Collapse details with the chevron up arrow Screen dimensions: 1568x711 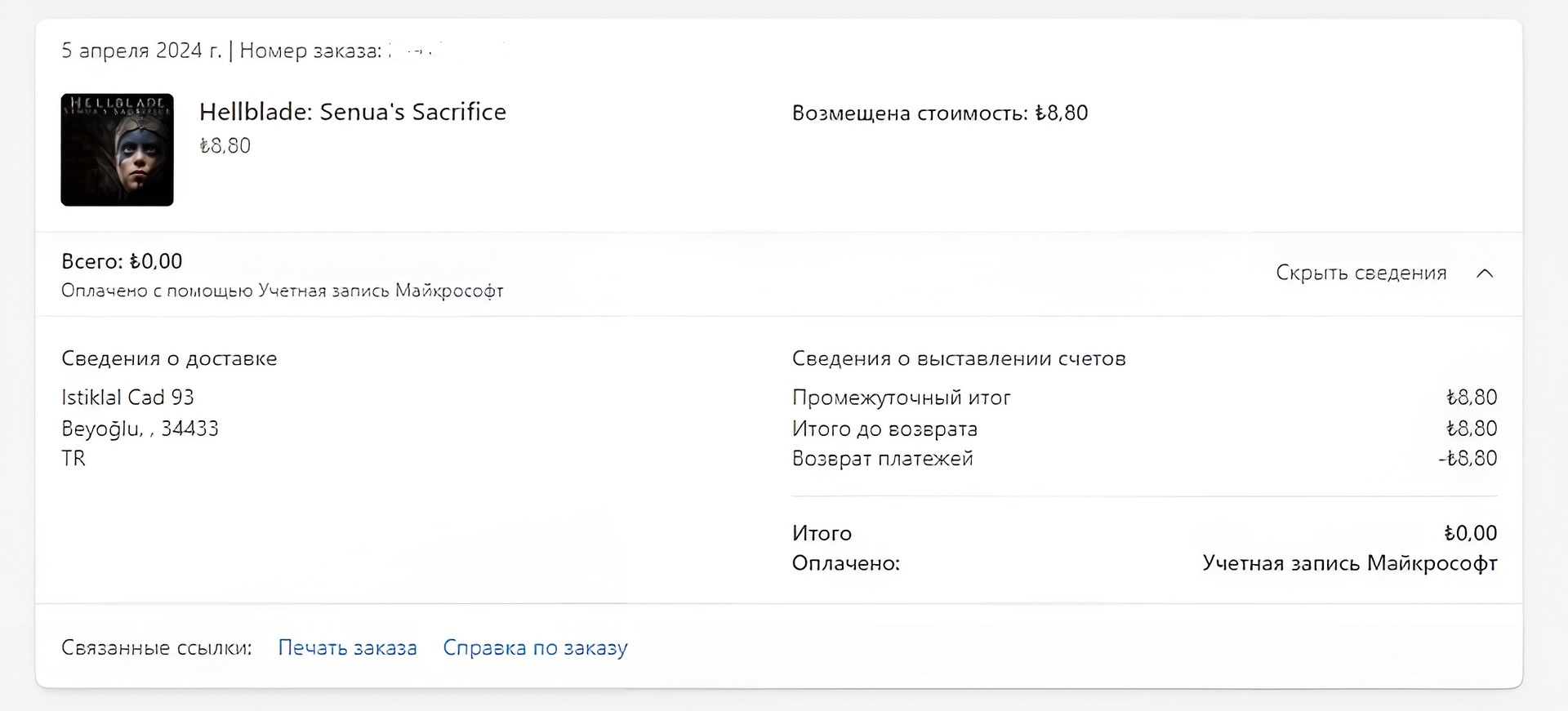tap(1485, 273)
